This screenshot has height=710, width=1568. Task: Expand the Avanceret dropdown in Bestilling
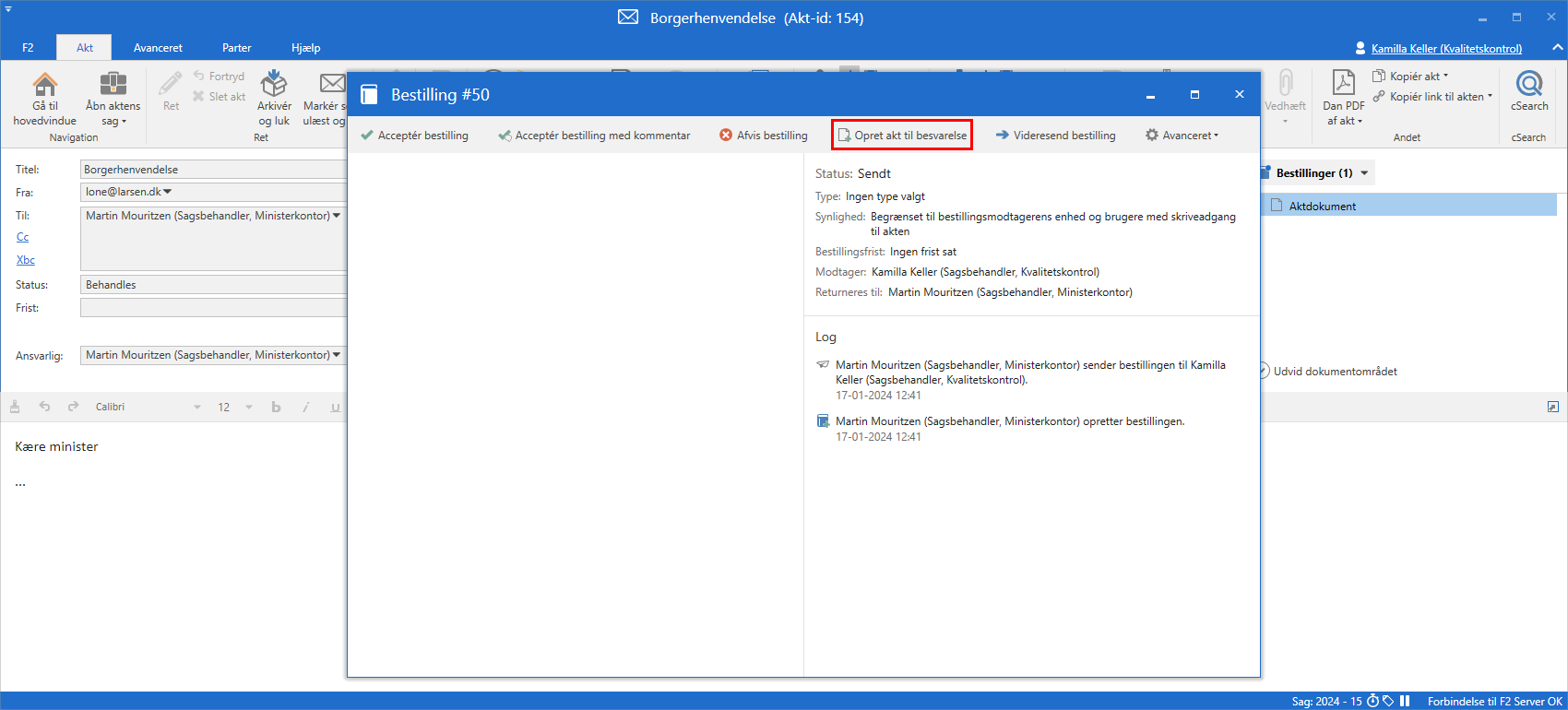tap(1182, 136)
